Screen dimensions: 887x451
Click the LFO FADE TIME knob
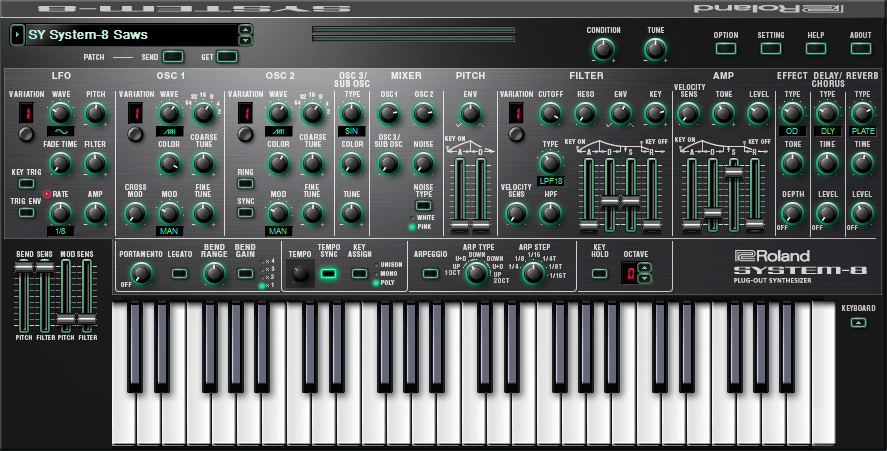click(61, 164)
